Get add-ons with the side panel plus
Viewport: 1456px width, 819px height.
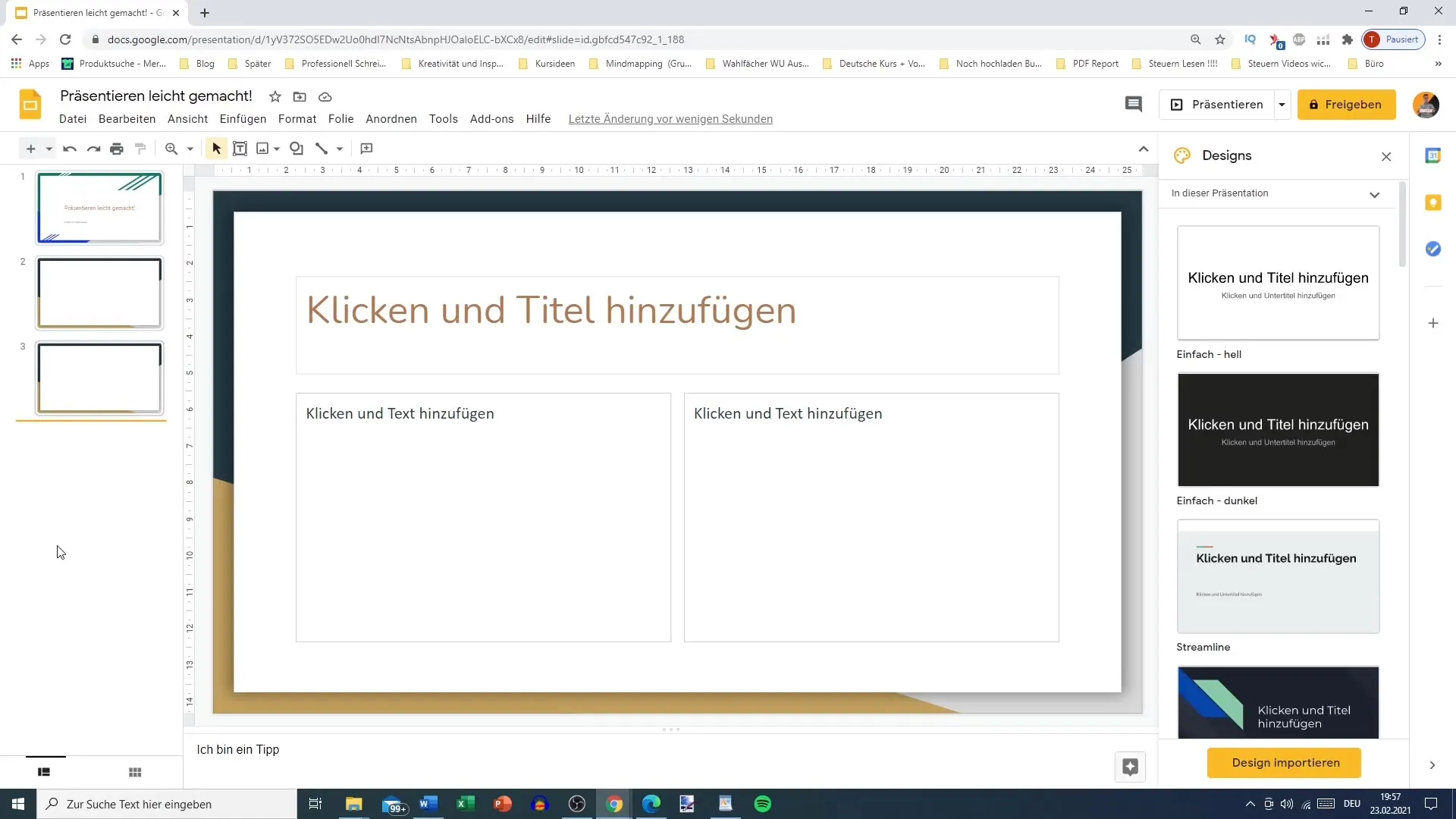tap(1432, 323)
